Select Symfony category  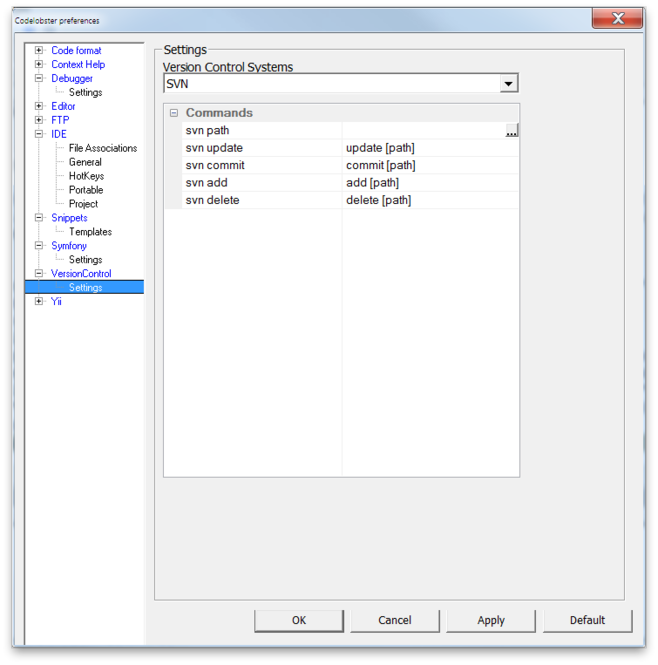pos(69,246)
